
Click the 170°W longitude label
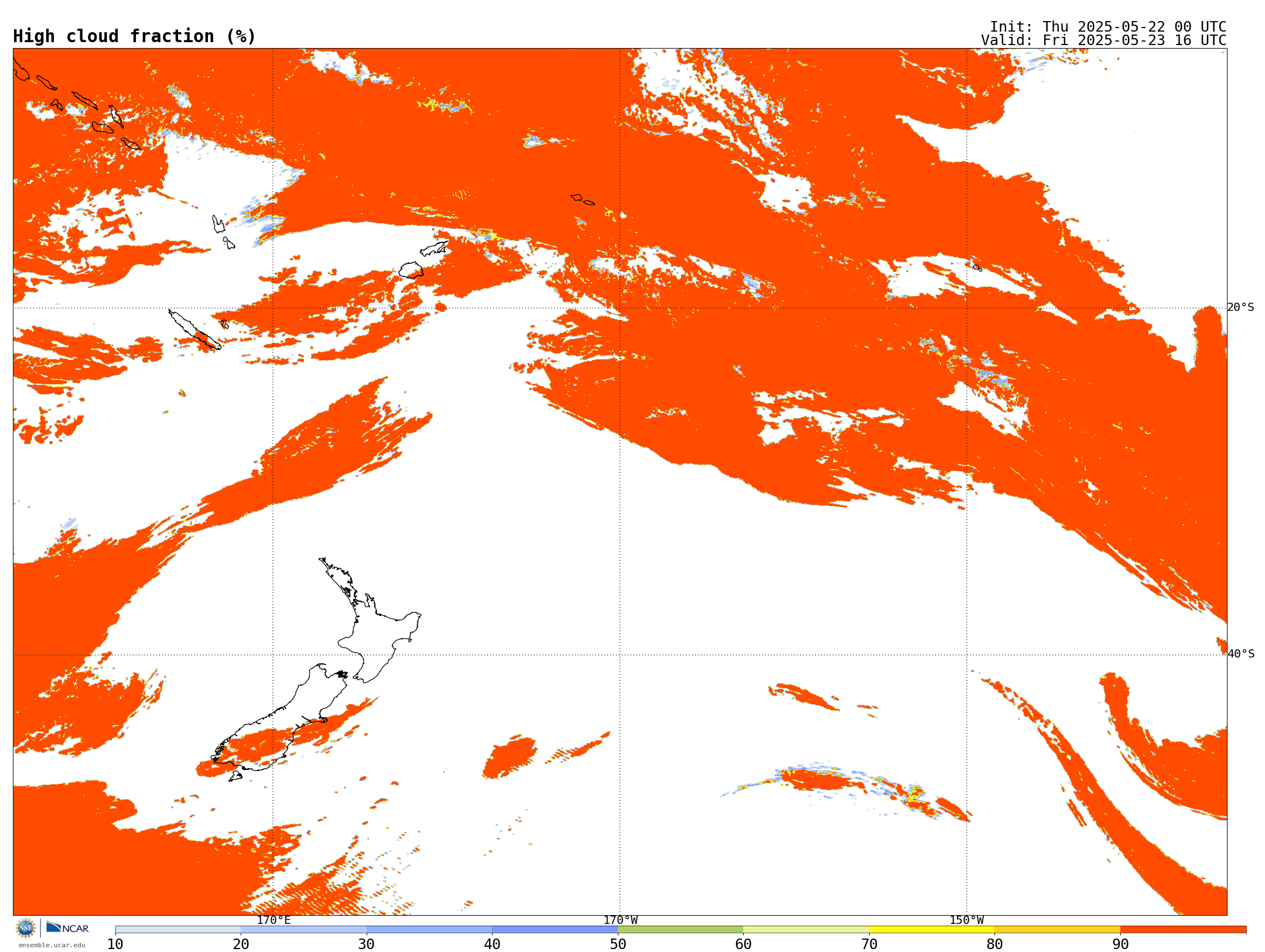(621, 920)
